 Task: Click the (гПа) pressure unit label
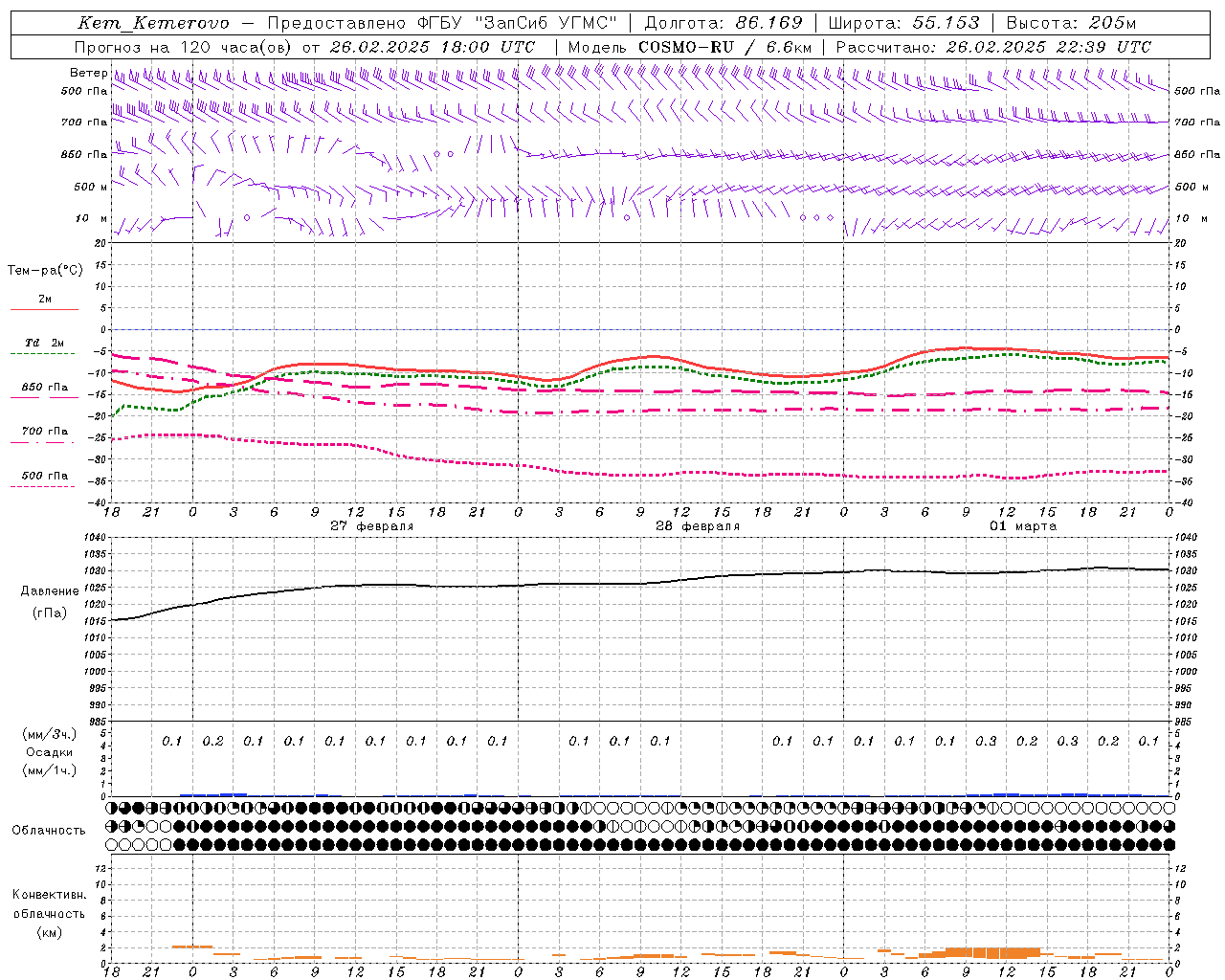pyautogui.click(x=50, y=612)
